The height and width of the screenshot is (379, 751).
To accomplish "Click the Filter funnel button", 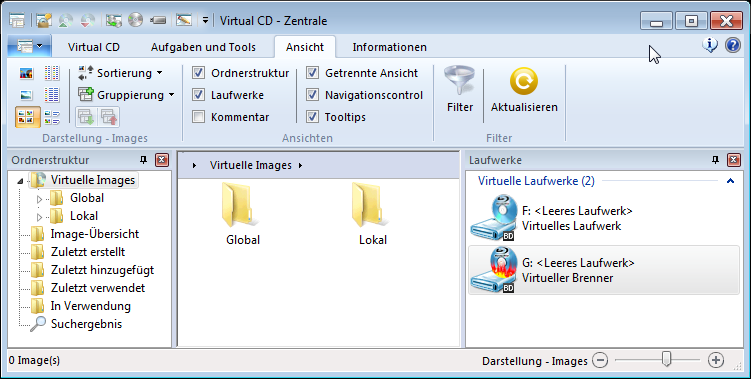I will point(460,90).
